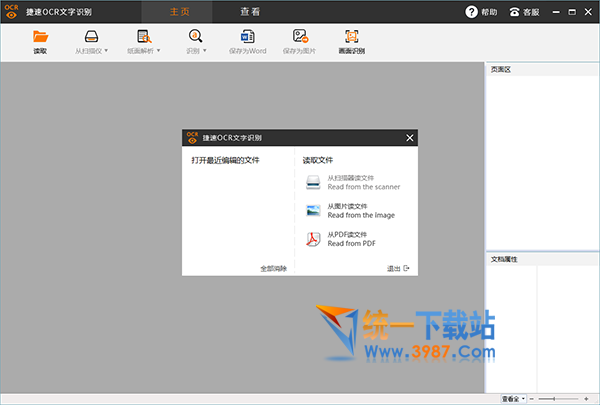600x405 pixels.
Task: Click the 打开最近编辑的文件 heading
Action: (225, 160)
